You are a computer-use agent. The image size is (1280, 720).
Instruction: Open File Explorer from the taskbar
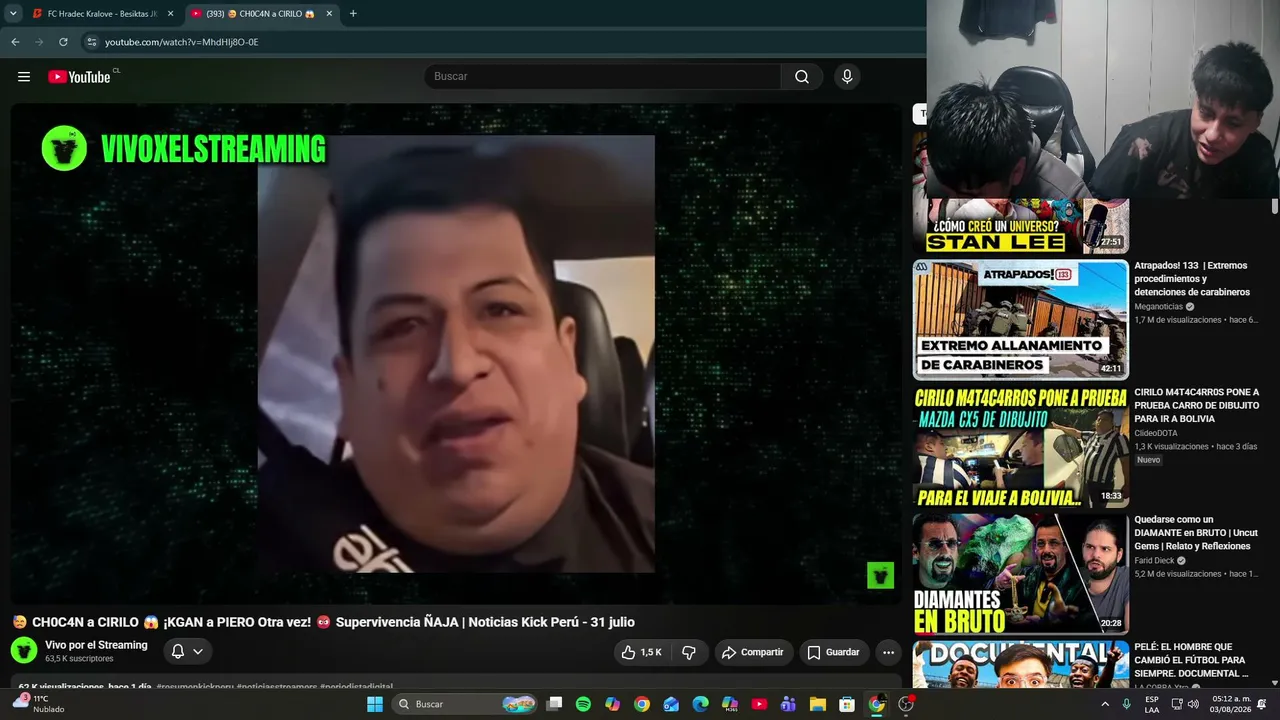817,704
